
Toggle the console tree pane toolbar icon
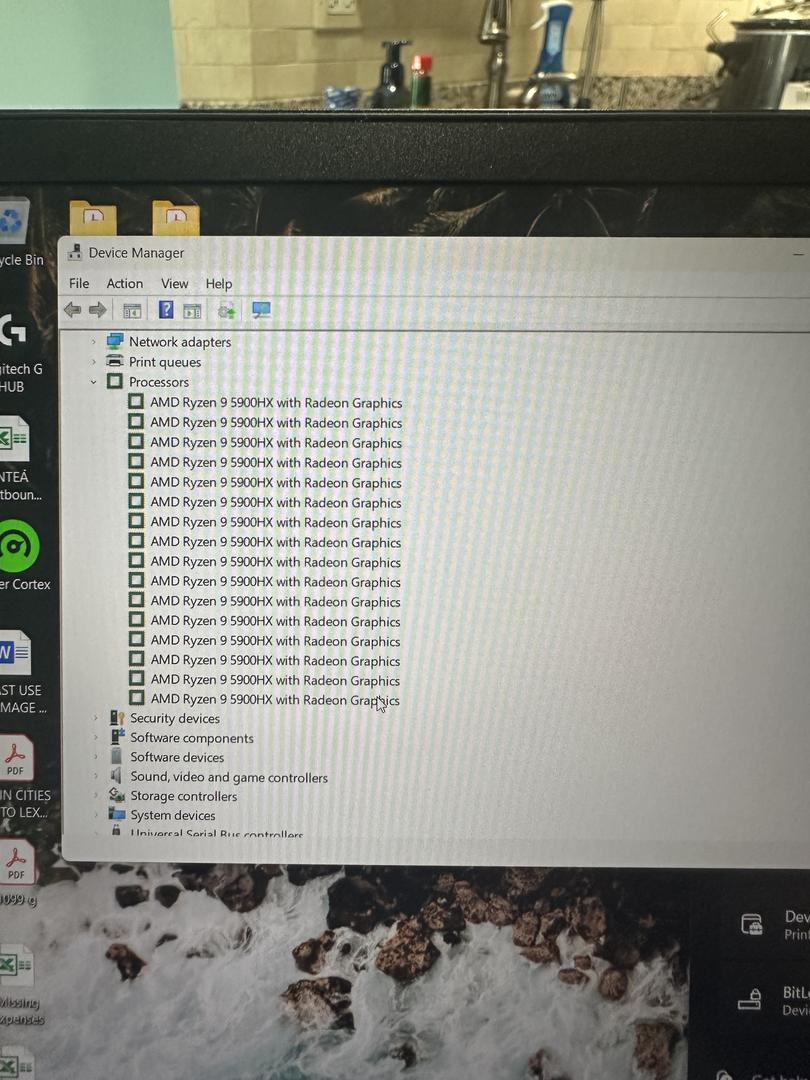(131, 311)
